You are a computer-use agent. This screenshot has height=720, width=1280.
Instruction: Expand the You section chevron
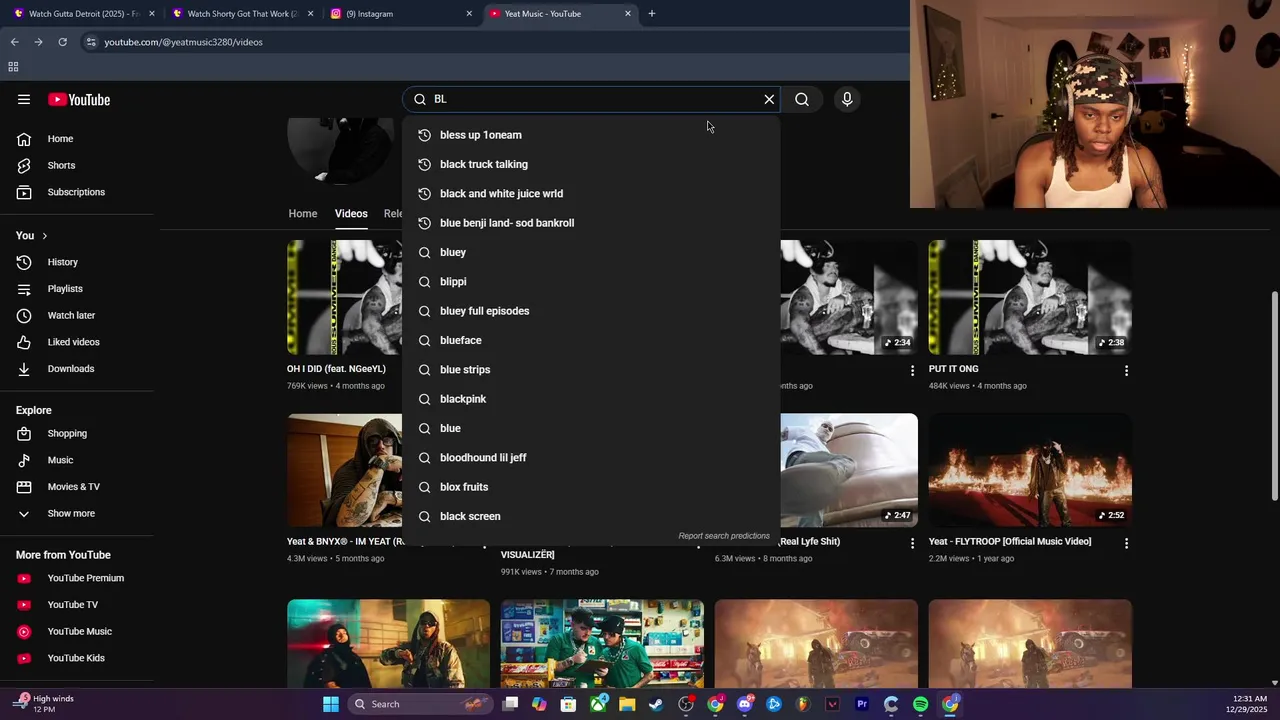tap(44, 236)
